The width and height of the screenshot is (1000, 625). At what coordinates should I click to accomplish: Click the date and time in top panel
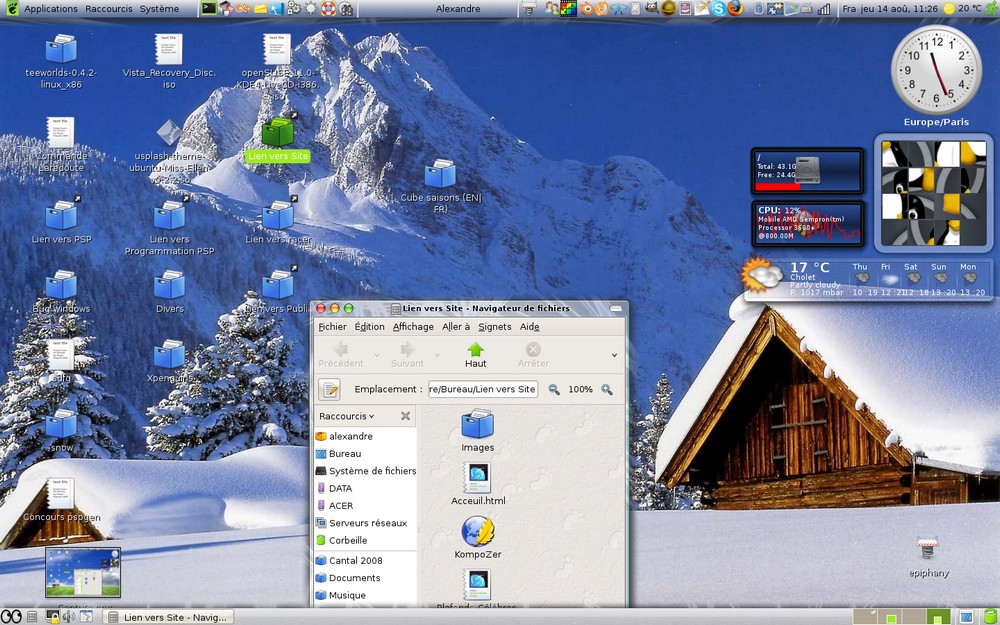(x=890, y=9)
